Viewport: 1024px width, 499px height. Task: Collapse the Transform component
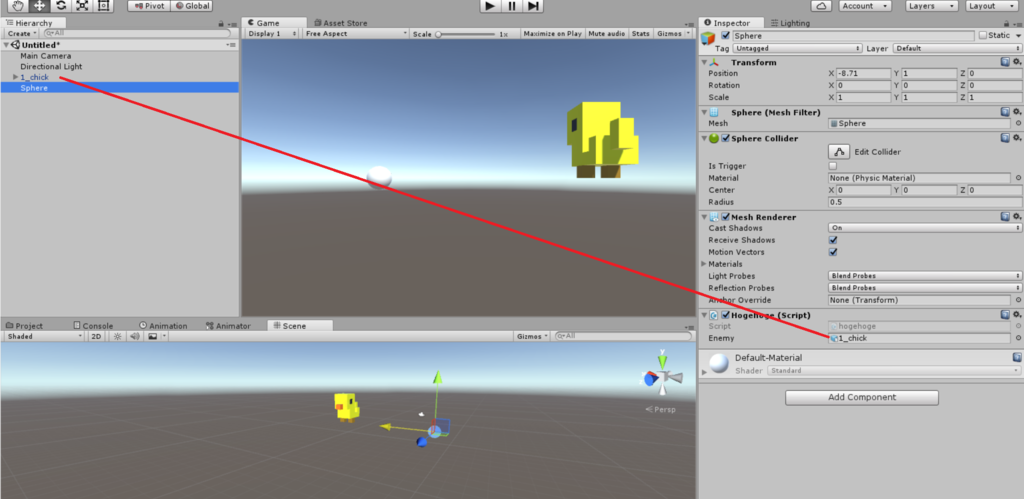click(x=704, y=63)
